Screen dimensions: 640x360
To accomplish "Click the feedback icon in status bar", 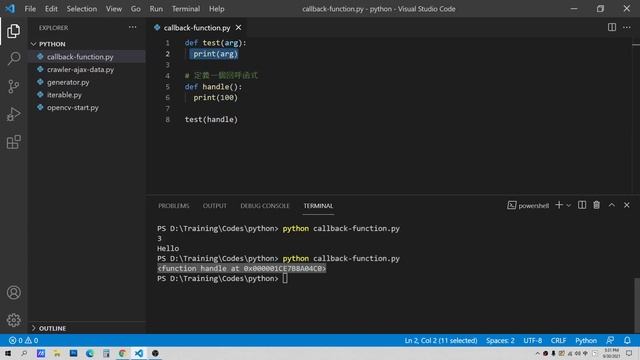I will pyautogui.click(x=610, y=340).
